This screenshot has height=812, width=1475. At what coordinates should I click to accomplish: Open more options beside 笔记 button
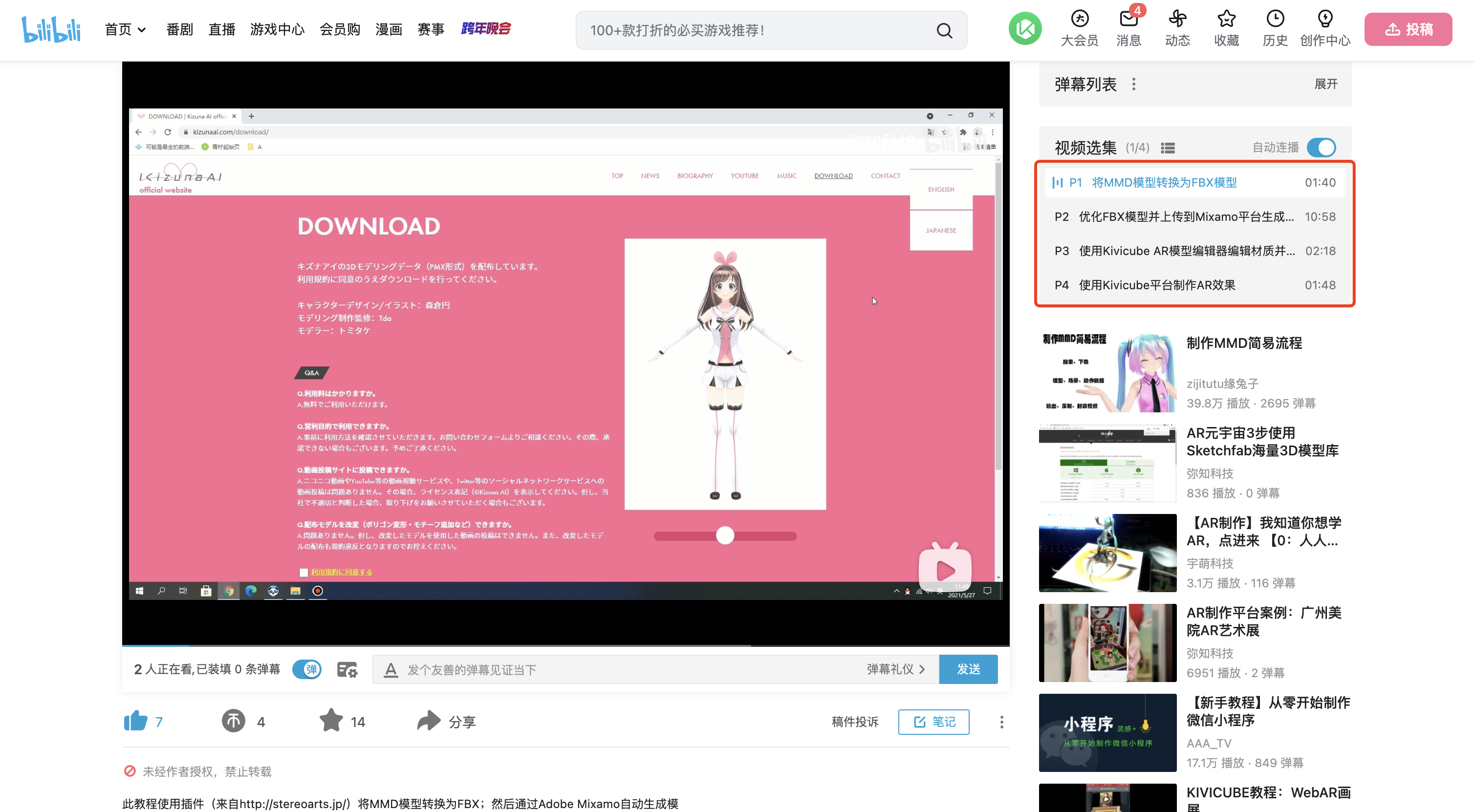[x=1001, y=722]
